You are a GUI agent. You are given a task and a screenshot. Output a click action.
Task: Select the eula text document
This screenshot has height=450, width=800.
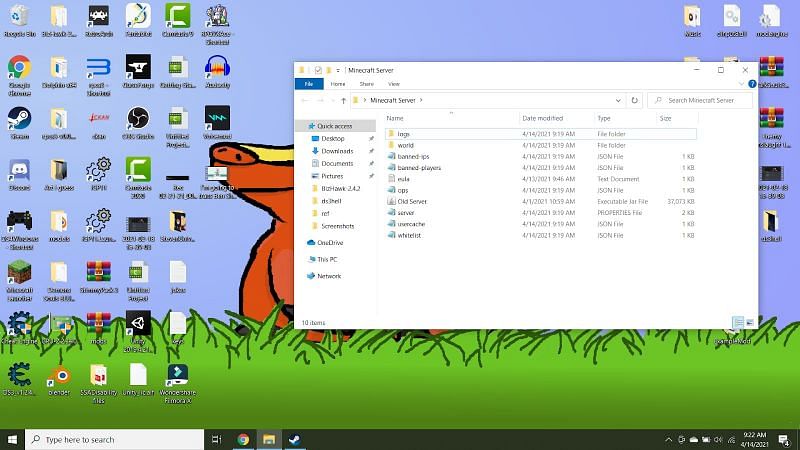click(404, 179)
